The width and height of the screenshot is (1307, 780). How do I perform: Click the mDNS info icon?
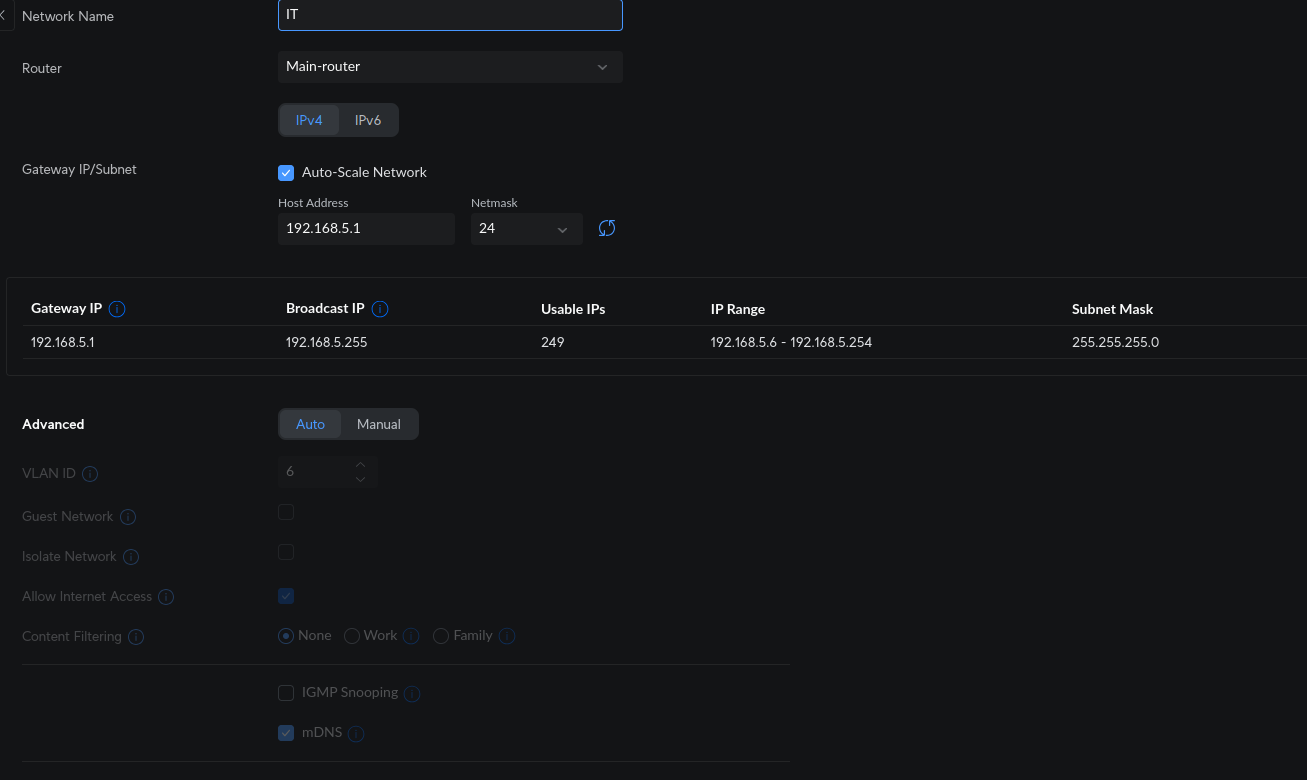click(356, 733)
